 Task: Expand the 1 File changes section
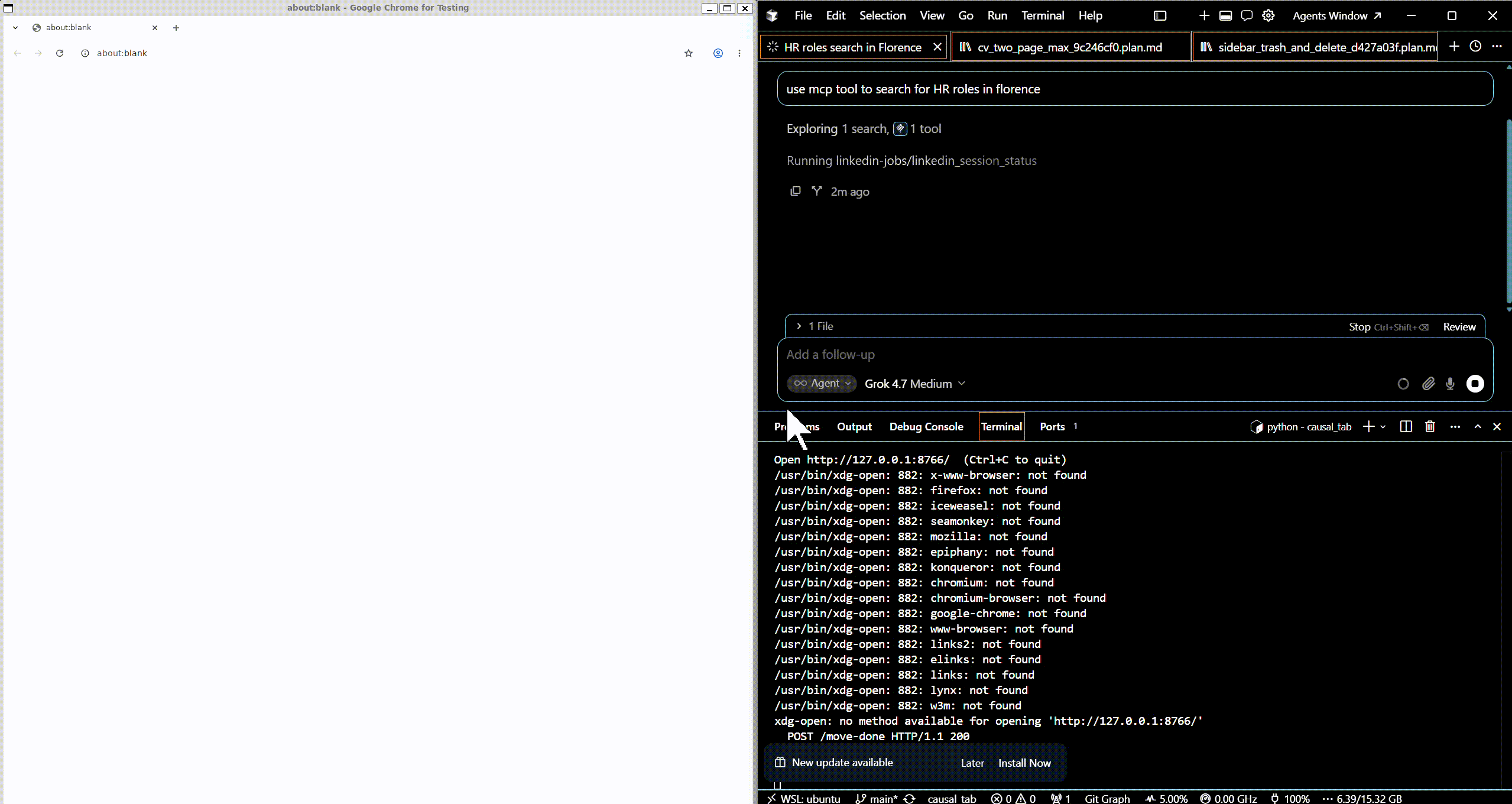[x=815, y=326]
